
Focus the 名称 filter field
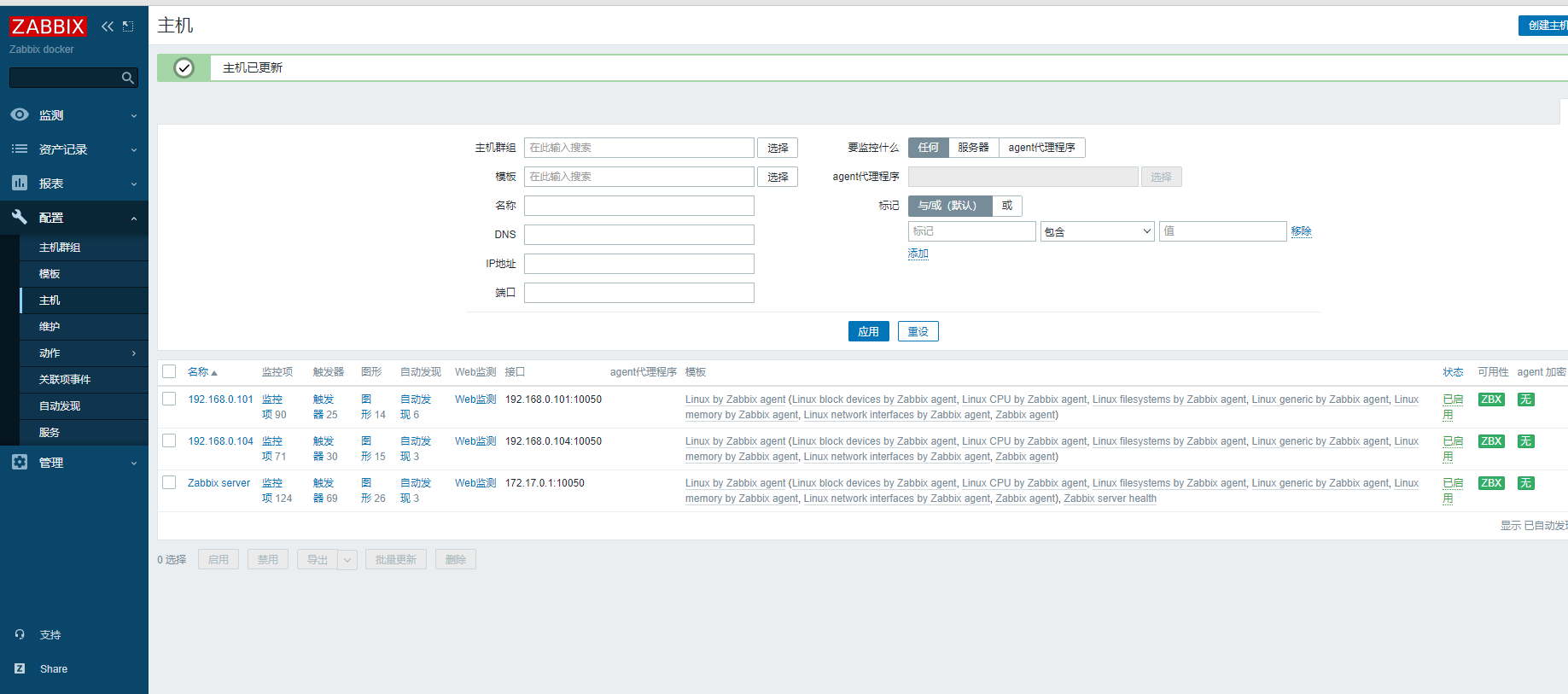639,206
